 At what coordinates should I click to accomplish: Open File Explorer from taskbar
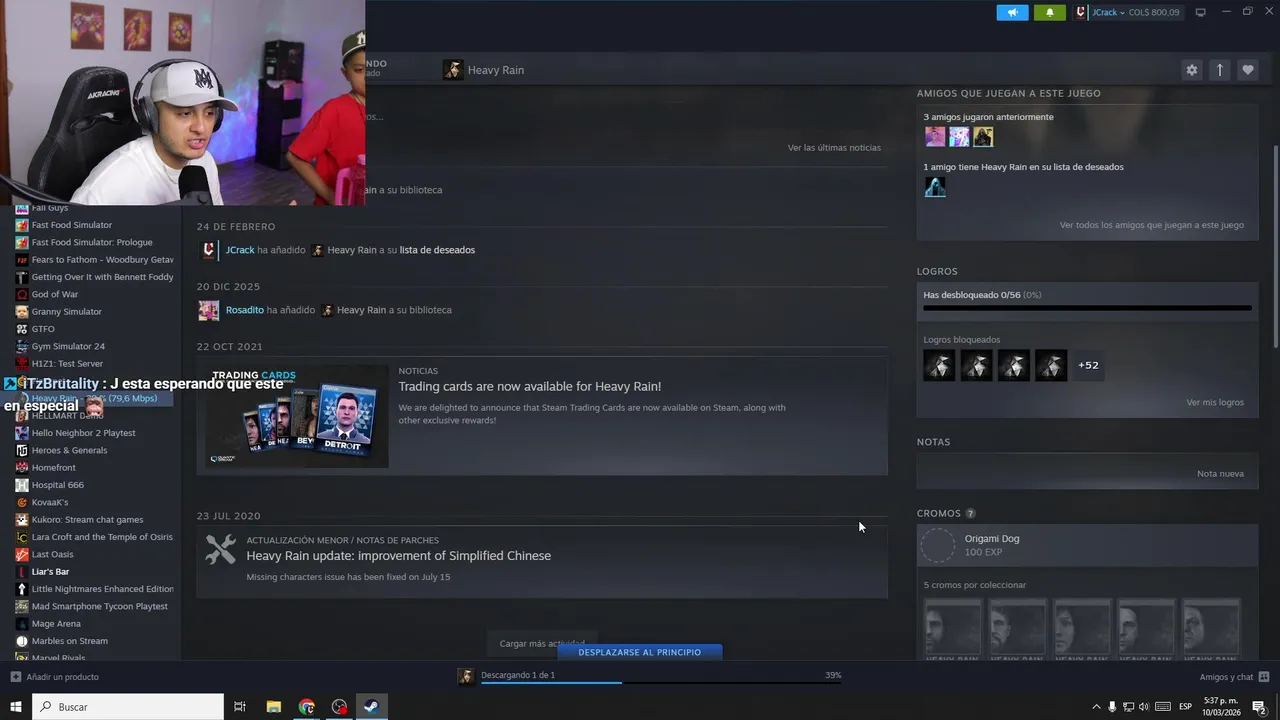[x=273, y=707]
